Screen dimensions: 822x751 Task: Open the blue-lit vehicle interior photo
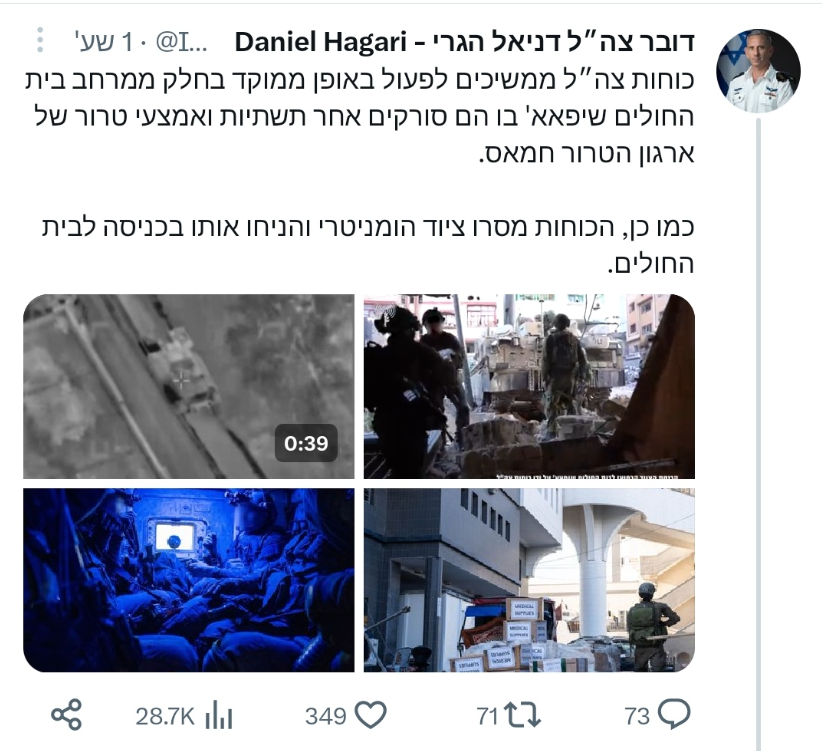pos(189,580)
